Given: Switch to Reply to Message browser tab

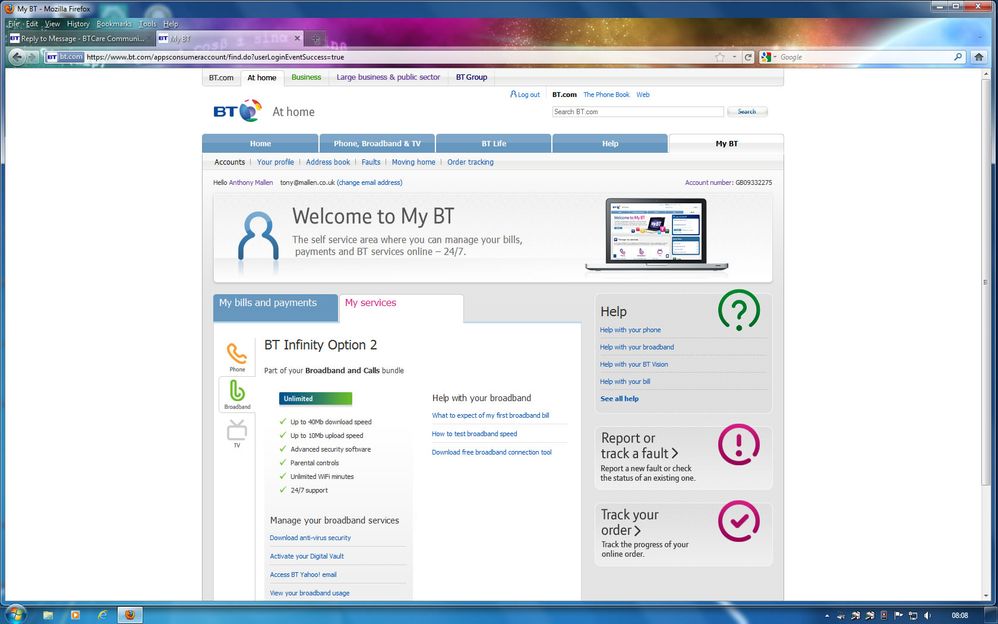Looking at the screenshot, I should pyautogui.click(x=79, y=39).
